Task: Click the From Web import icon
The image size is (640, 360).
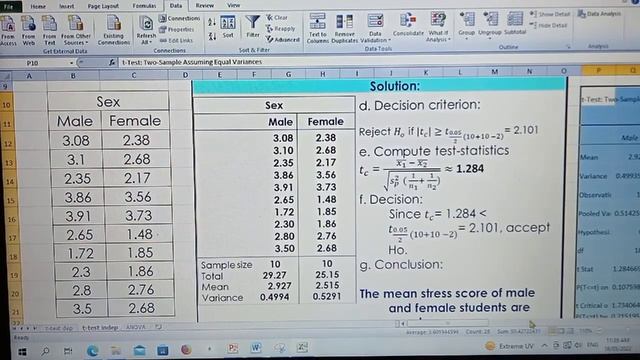Action: [x=28, y=30]
